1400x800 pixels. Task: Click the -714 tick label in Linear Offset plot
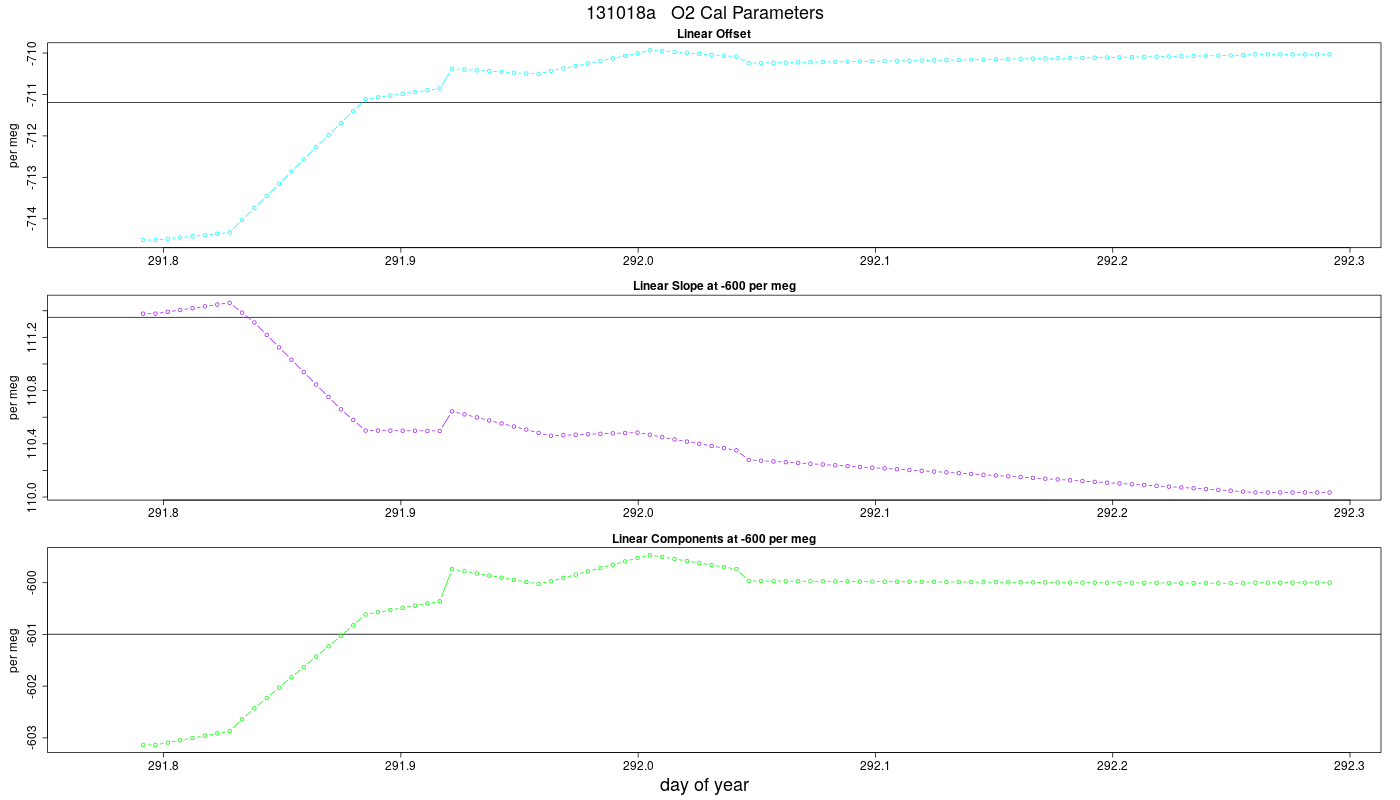[x=32, y=219]
